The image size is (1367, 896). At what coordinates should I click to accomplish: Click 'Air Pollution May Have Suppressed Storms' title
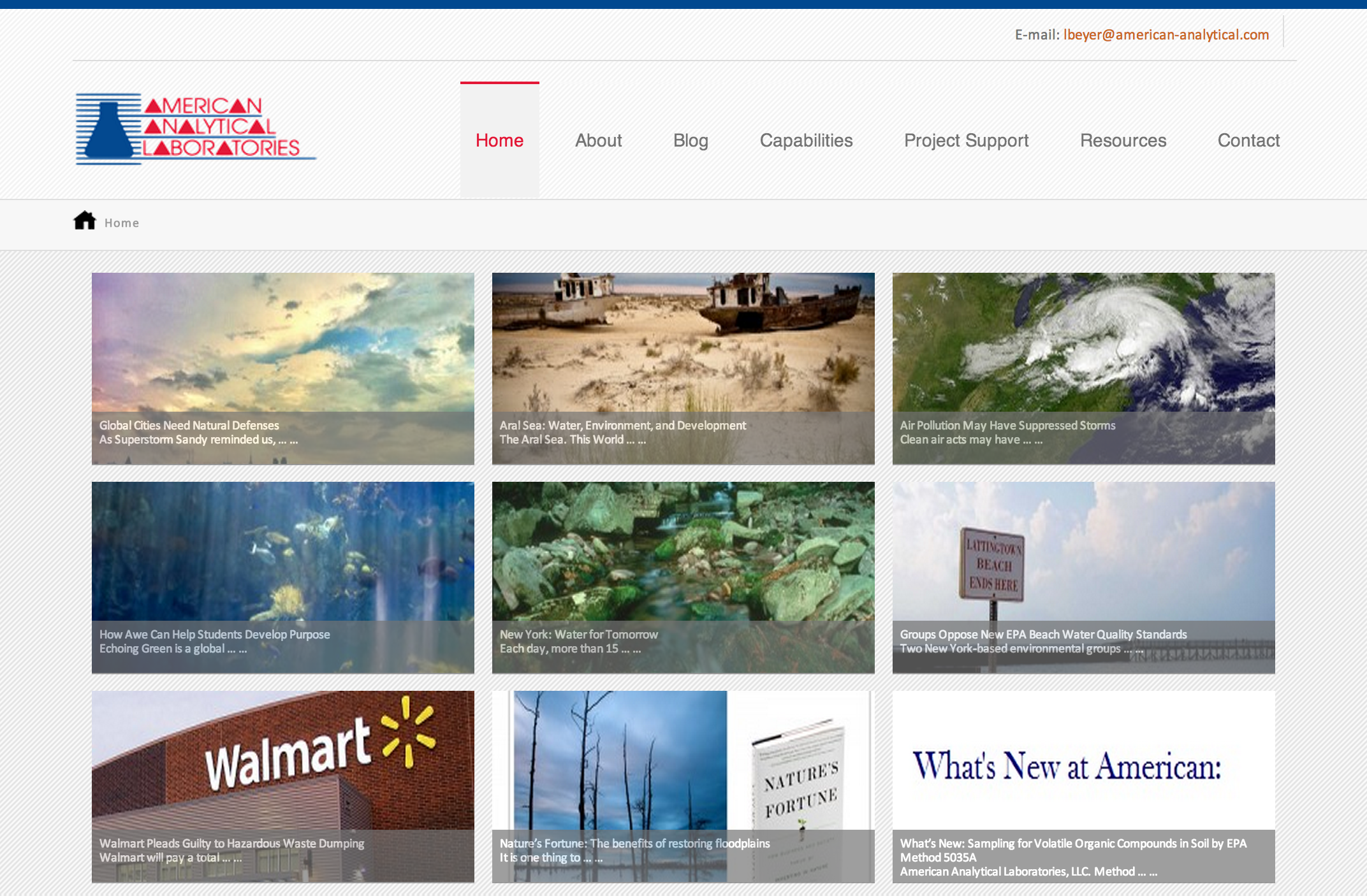[1008, 425]
